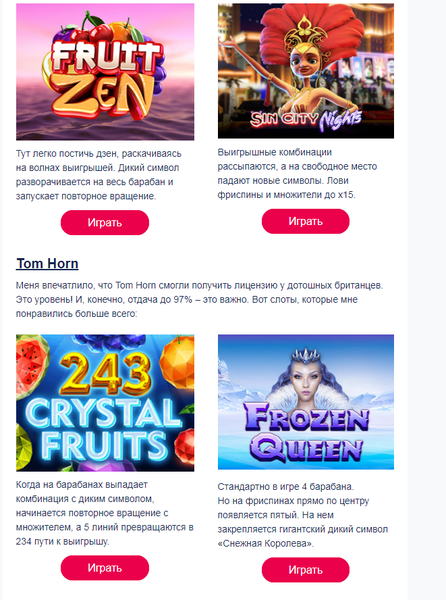Click the Tom Horn license description paragraph
This screenshot has width=446, height=600.
(x=199, y=299)
